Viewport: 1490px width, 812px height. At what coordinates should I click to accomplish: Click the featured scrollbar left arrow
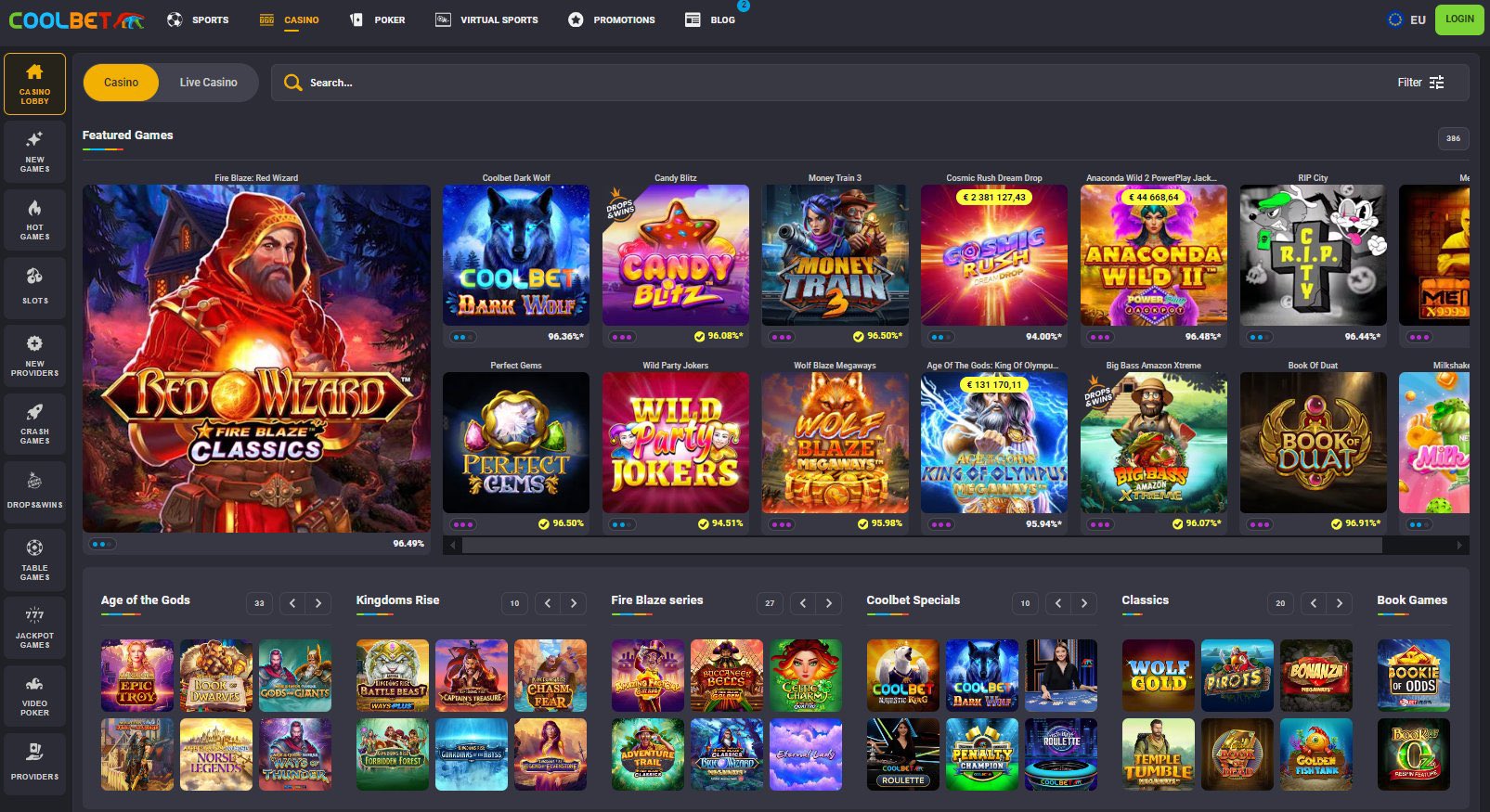pyautogui.click(x=452, y=546)
